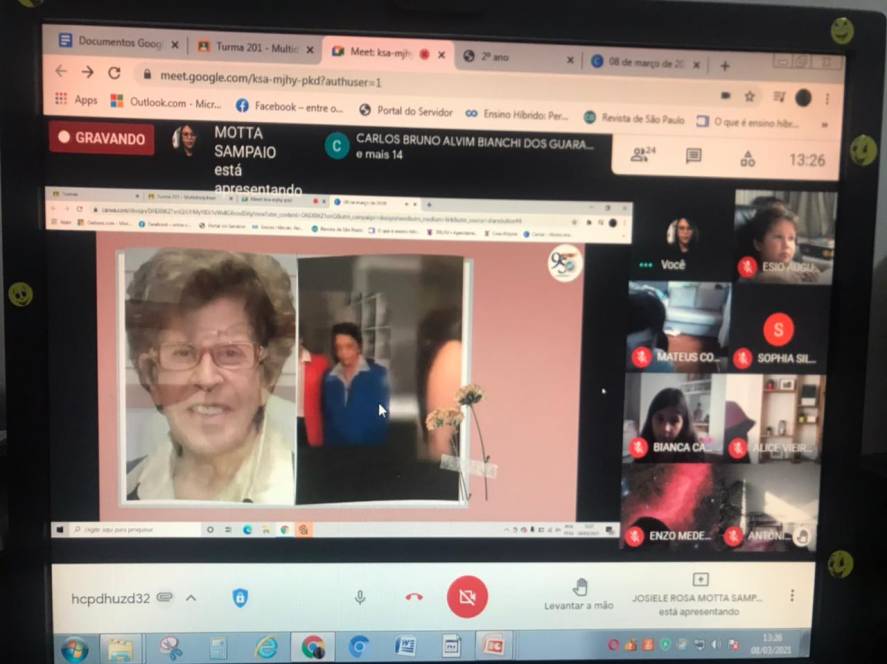Bookmark this page with the star icon

(x=749, y=96)
